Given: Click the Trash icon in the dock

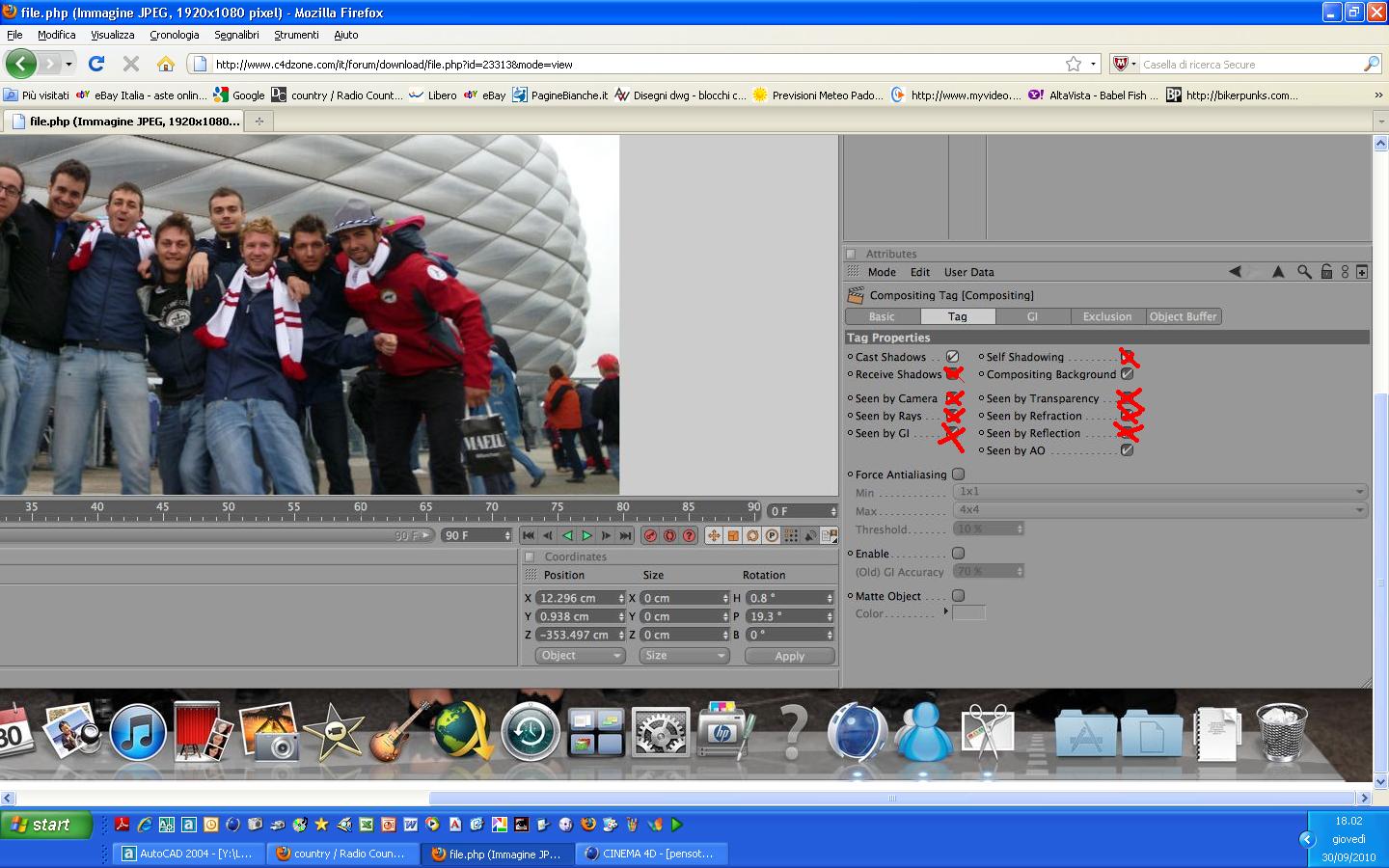Looking at the screenshot, I should coord(1282,732).
